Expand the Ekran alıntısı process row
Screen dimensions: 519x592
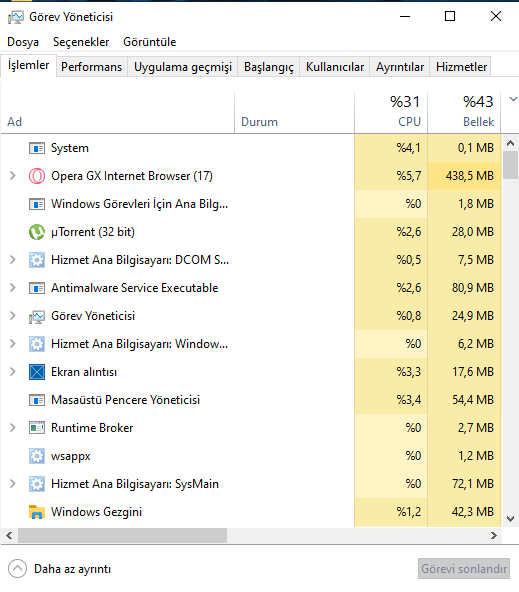coord(12,372)
